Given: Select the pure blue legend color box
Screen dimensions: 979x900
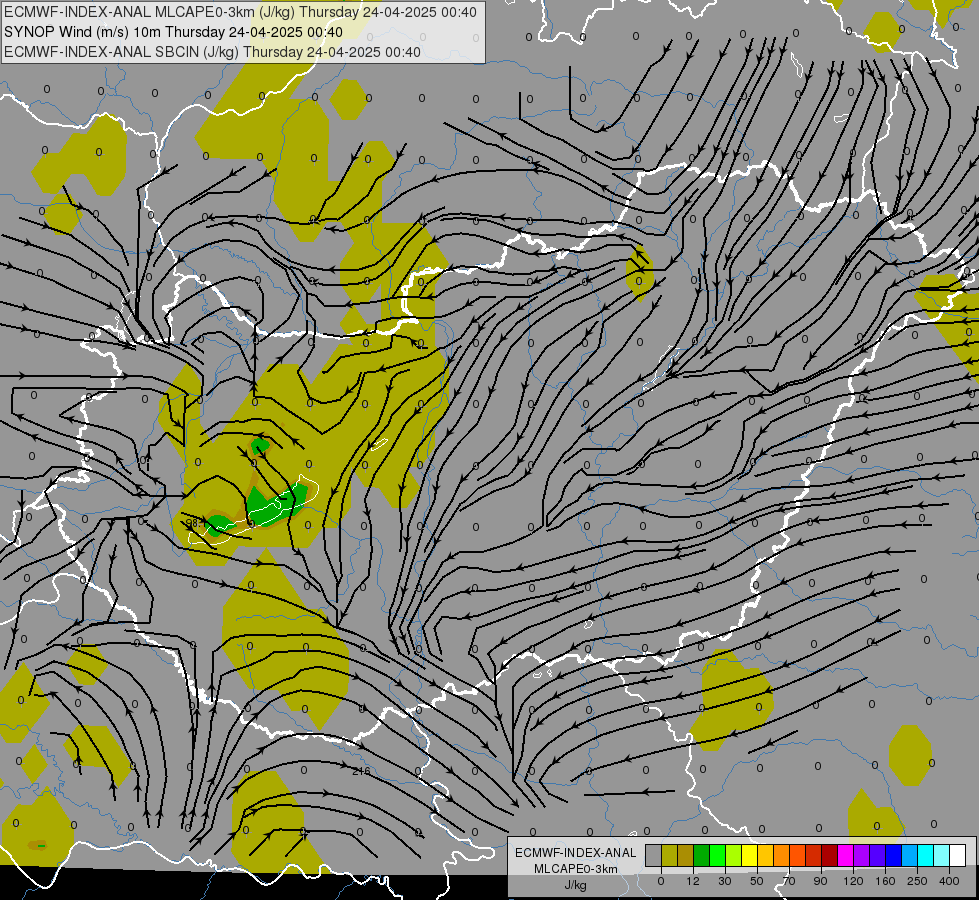Looking at the screenshot, I should pos(894,856).
